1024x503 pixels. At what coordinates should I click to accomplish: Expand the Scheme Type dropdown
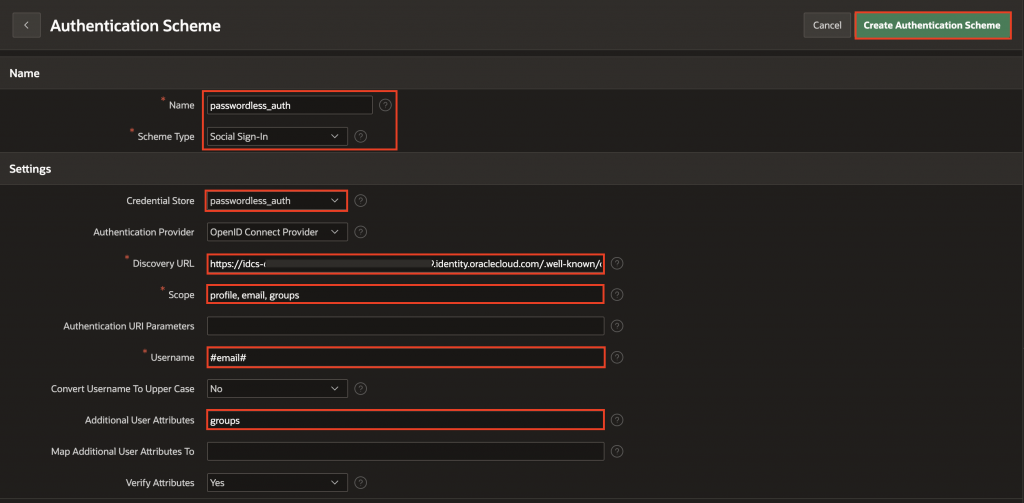277,136
